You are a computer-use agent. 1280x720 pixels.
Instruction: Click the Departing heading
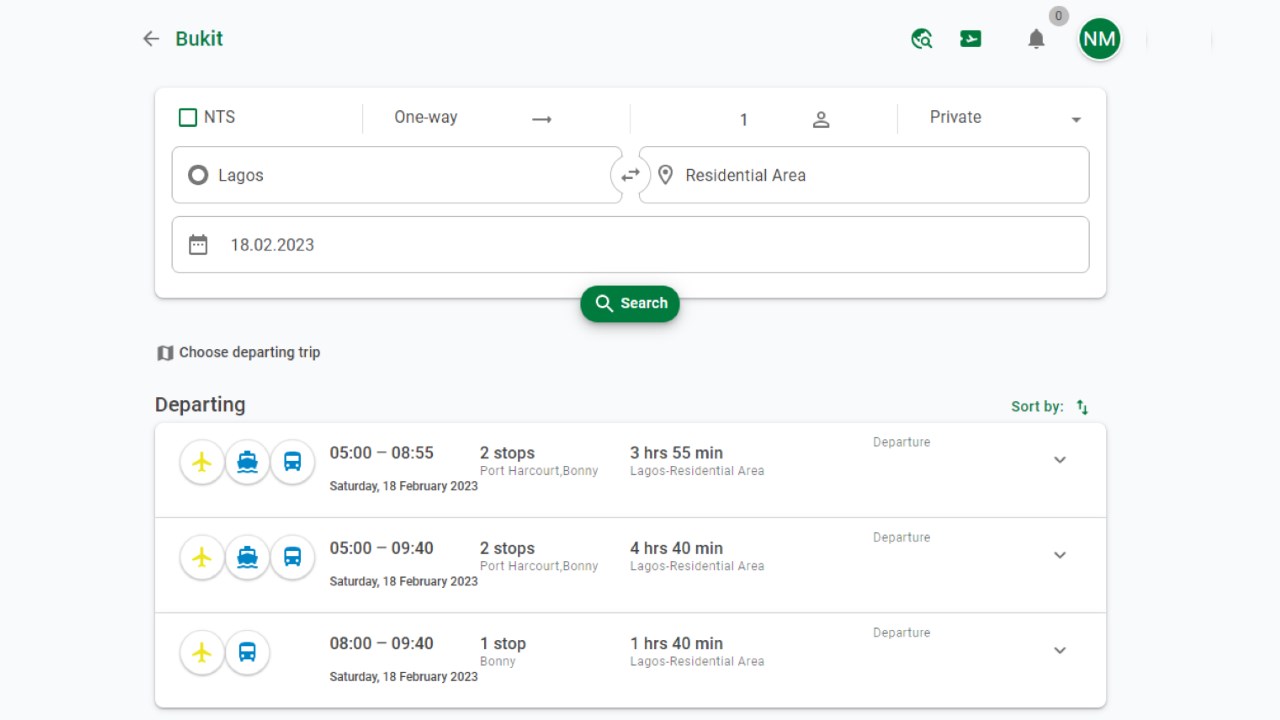[200, 405]
